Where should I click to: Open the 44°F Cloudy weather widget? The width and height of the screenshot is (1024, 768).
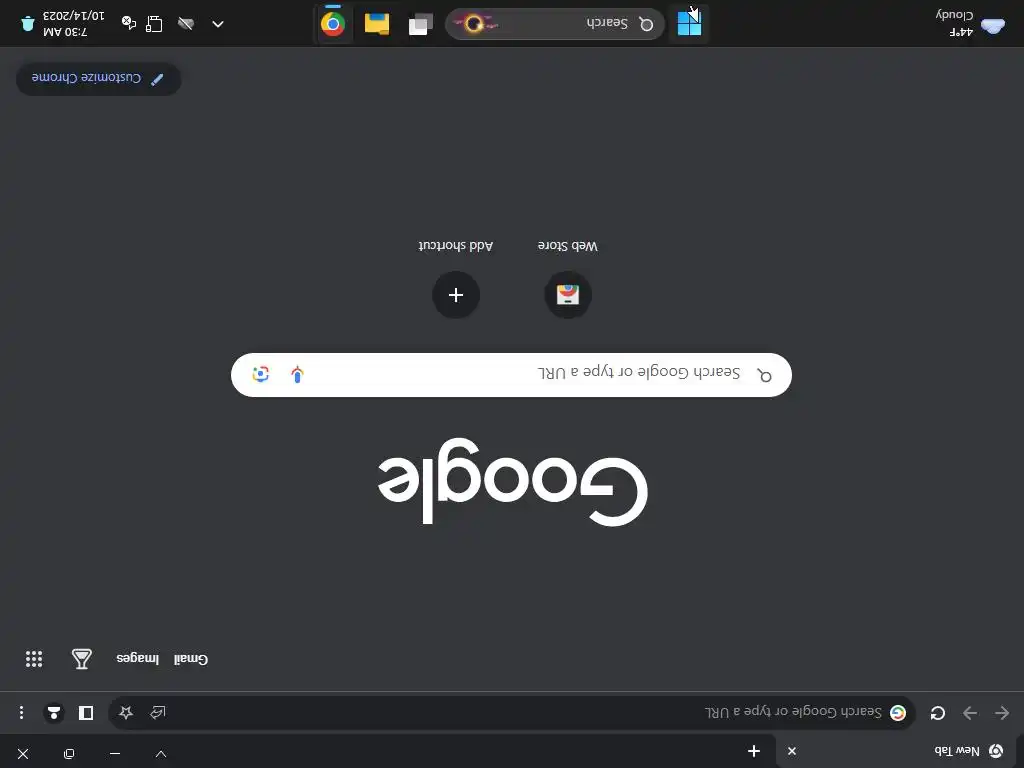pos(971,23)
